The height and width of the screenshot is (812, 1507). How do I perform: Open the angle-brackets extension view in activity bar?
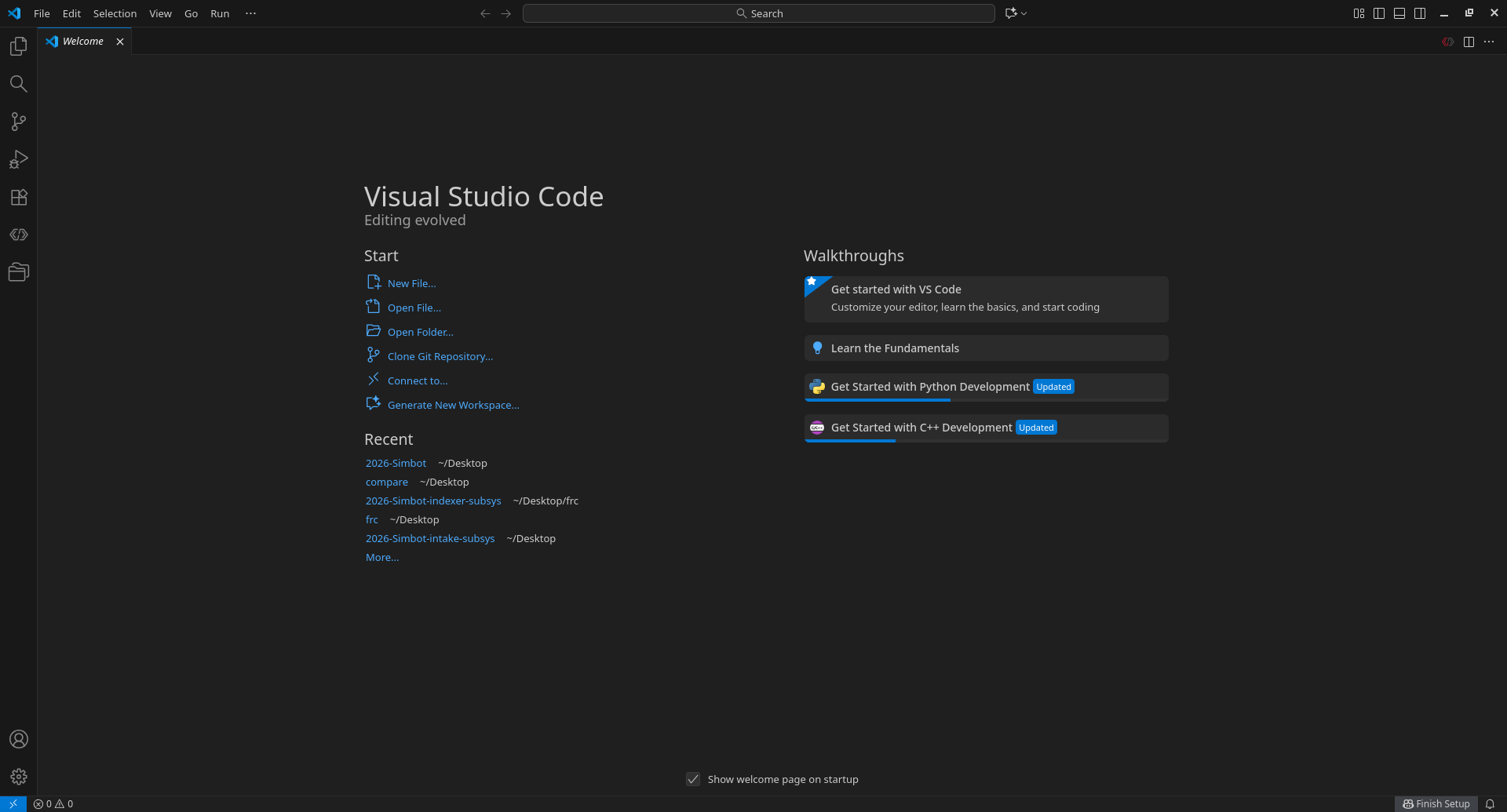(19, 235)
